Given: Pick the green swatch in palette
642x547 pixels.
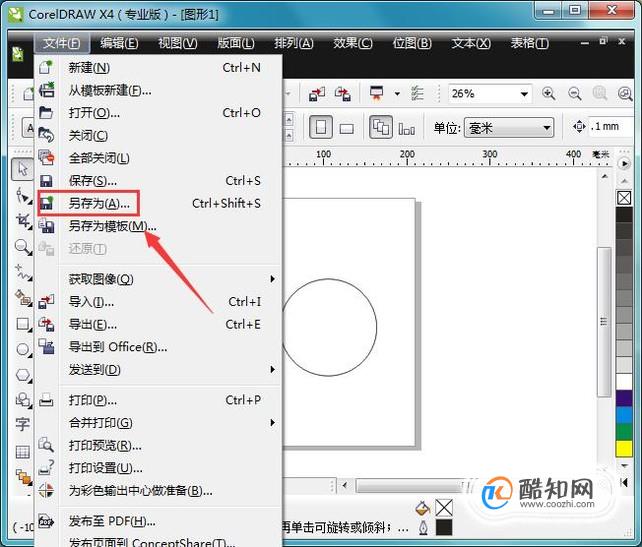Looking at the screenshot, I should pos(624,432).
